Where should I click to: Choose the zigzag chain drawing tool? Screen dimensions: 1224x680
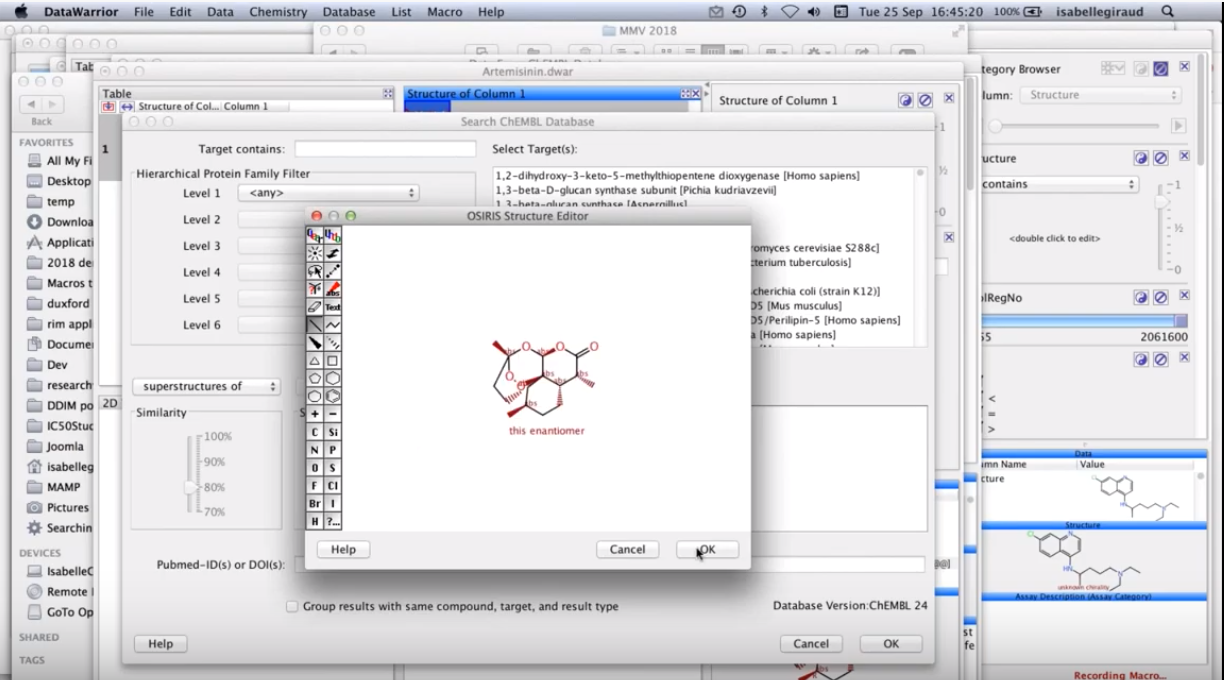point(333,325)
